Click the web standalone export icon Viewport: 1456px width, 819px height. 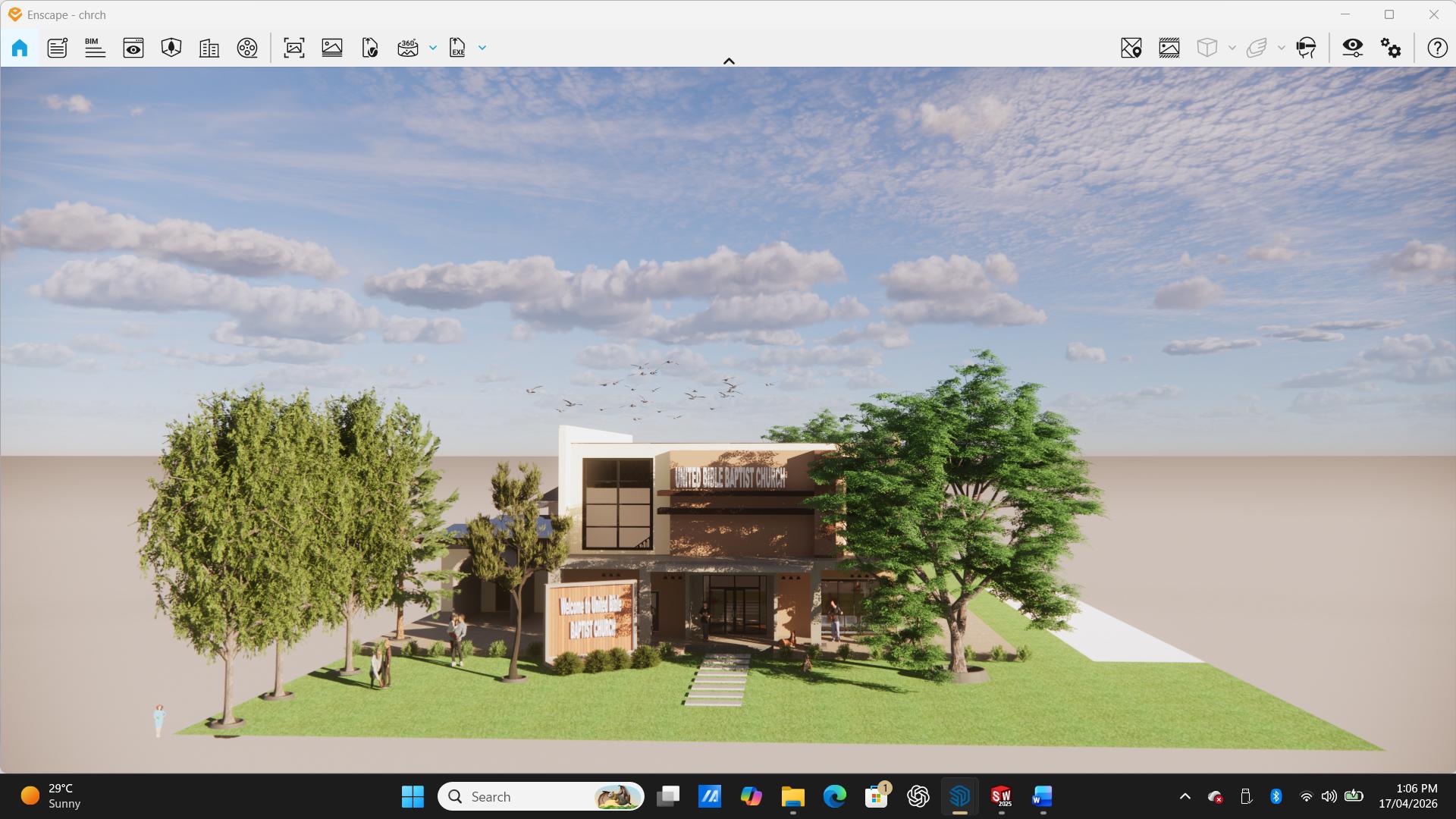click(370, 48)
